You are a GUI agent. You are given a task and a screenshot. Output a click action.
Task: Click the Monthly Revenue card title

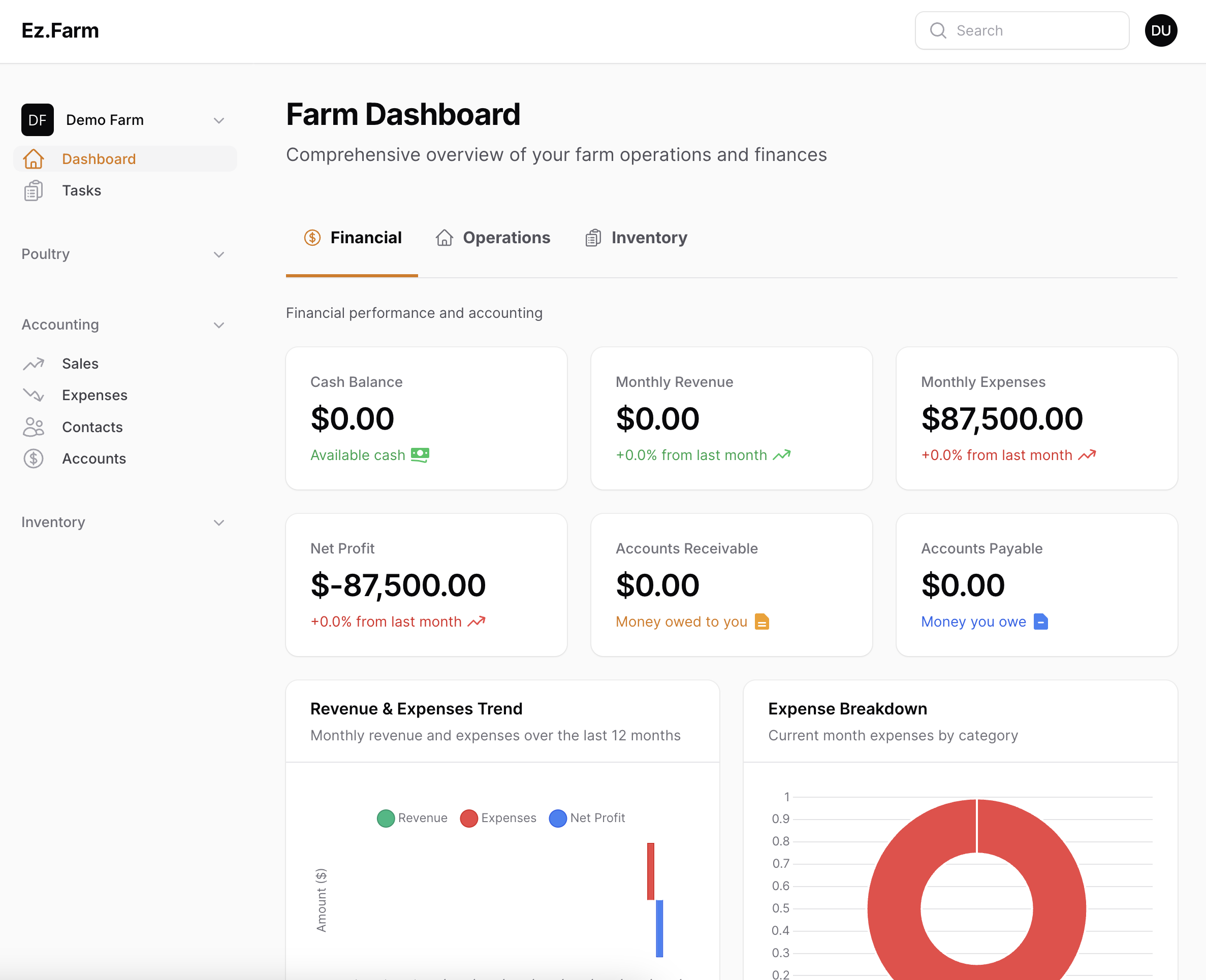pyautogui.click(x=675, y=382)
